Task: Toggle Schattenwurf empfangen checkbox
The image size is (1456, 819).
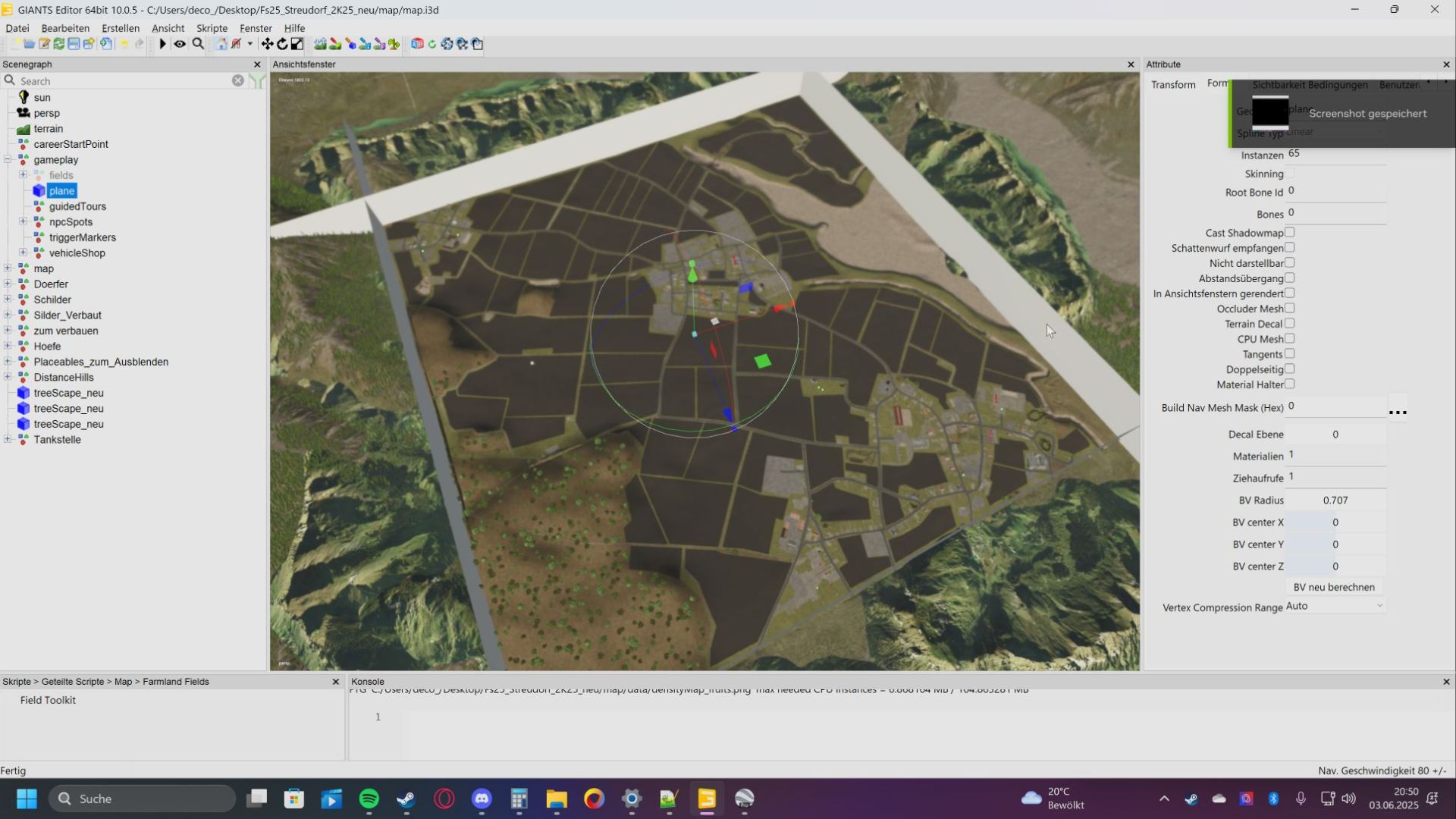Action: click(x=1290, y=247)
